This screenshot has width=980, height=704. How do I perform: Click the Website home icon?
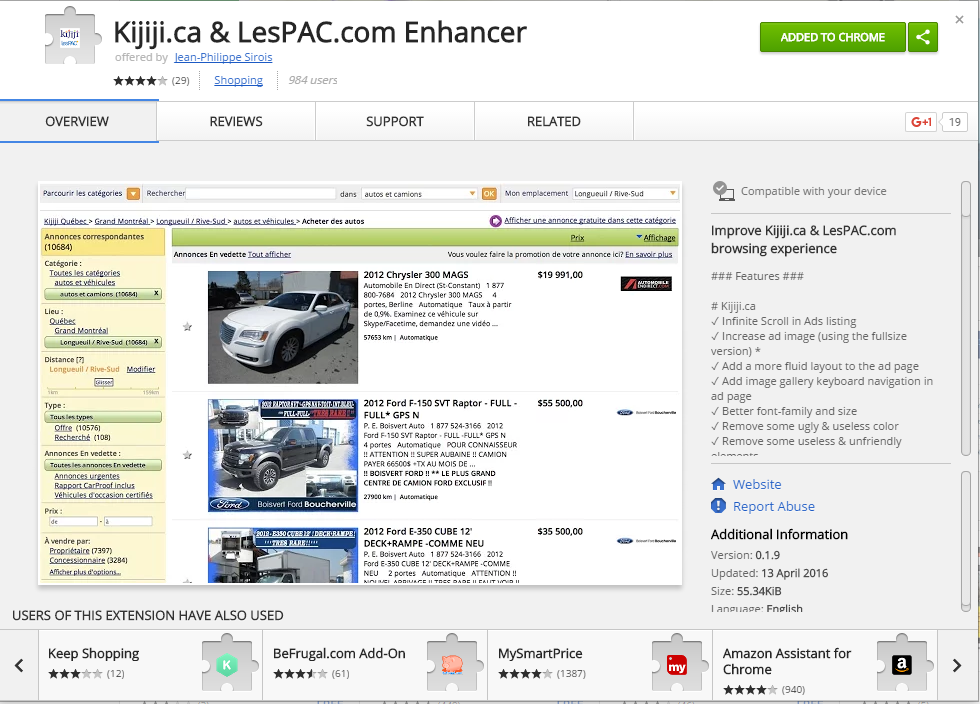[x=718, y=485]
